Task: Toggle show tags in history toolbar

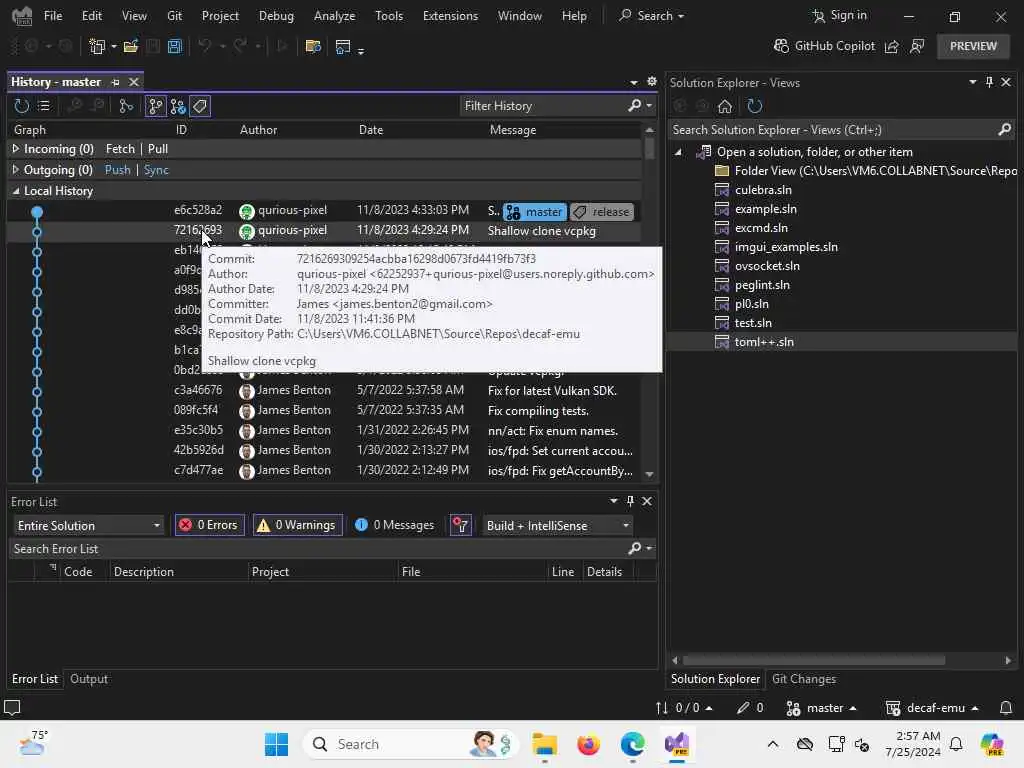Action: tap(200, 106)
